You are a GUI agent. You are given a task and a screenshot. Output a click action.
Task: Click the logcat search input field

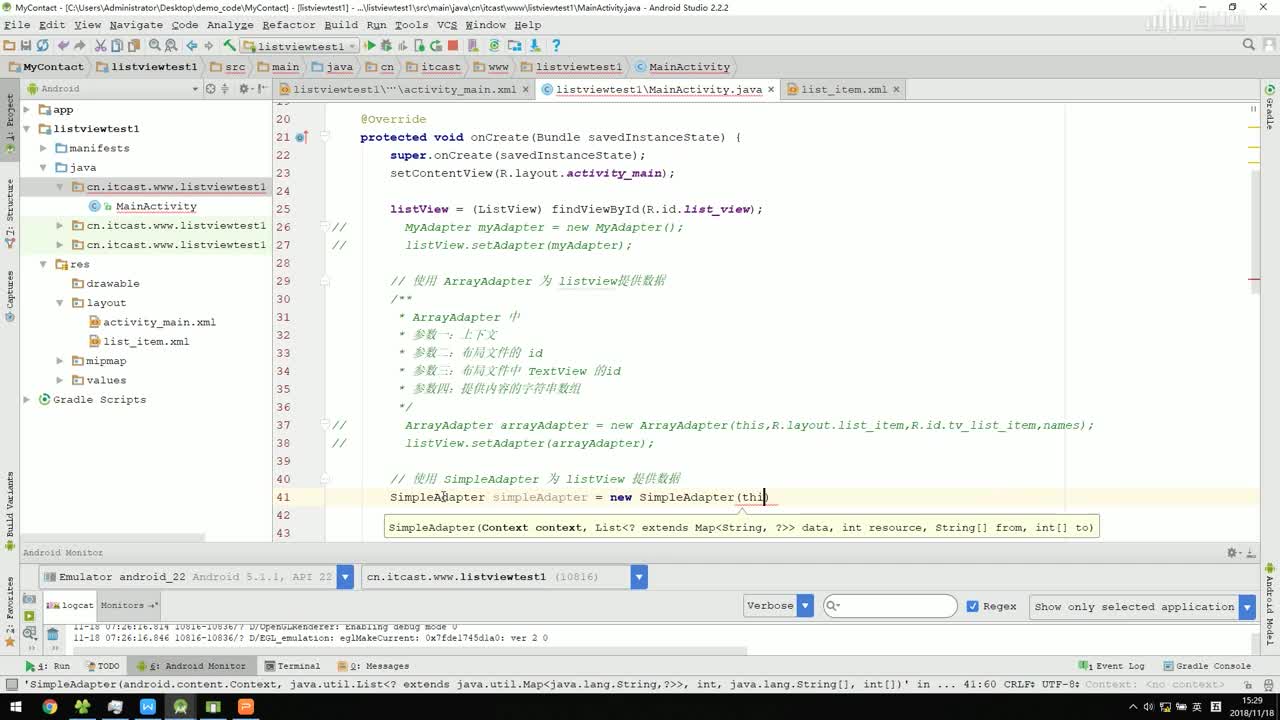coord(890,606)
